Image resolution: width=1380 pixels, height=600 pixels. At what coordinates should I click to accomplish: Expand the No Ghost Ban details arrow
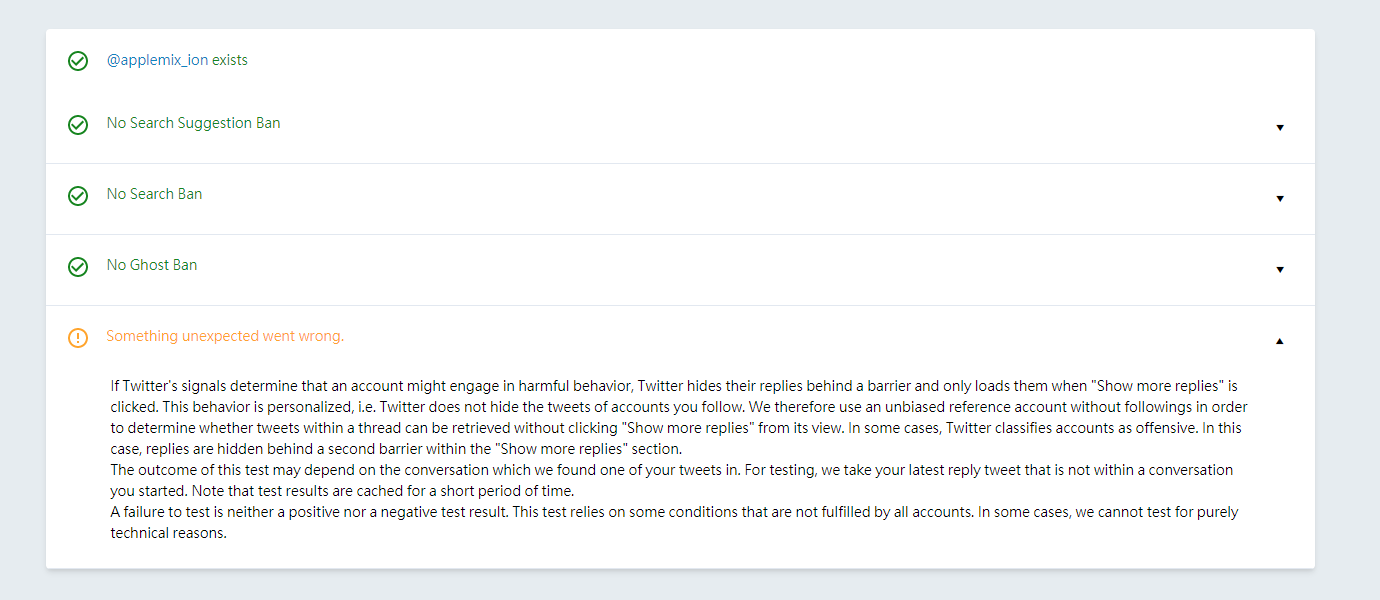click(x=1280, y=270)
